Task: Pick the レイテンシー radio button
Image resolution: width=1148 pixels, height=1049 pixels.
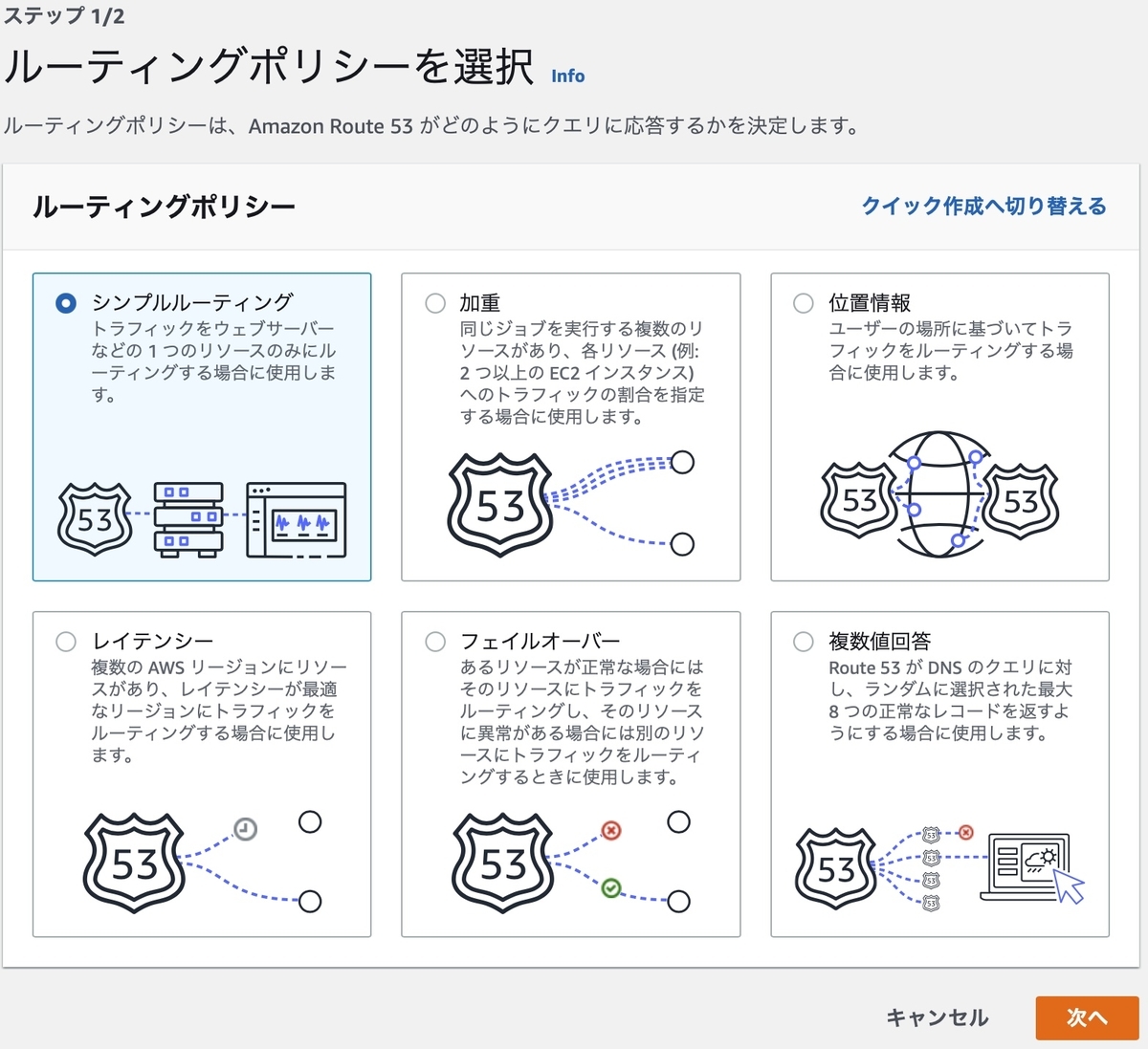Action: [x=66, y=642]
